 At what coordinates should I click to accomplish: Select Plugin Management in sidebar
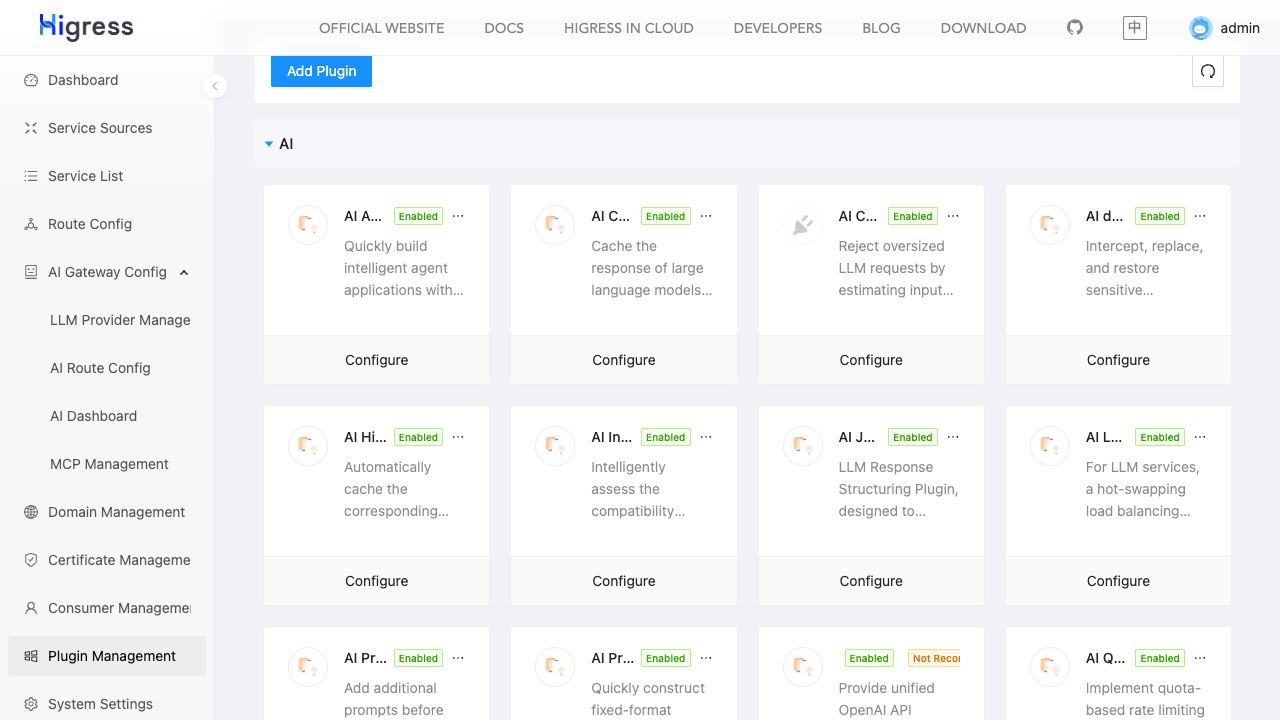[107, 656]
